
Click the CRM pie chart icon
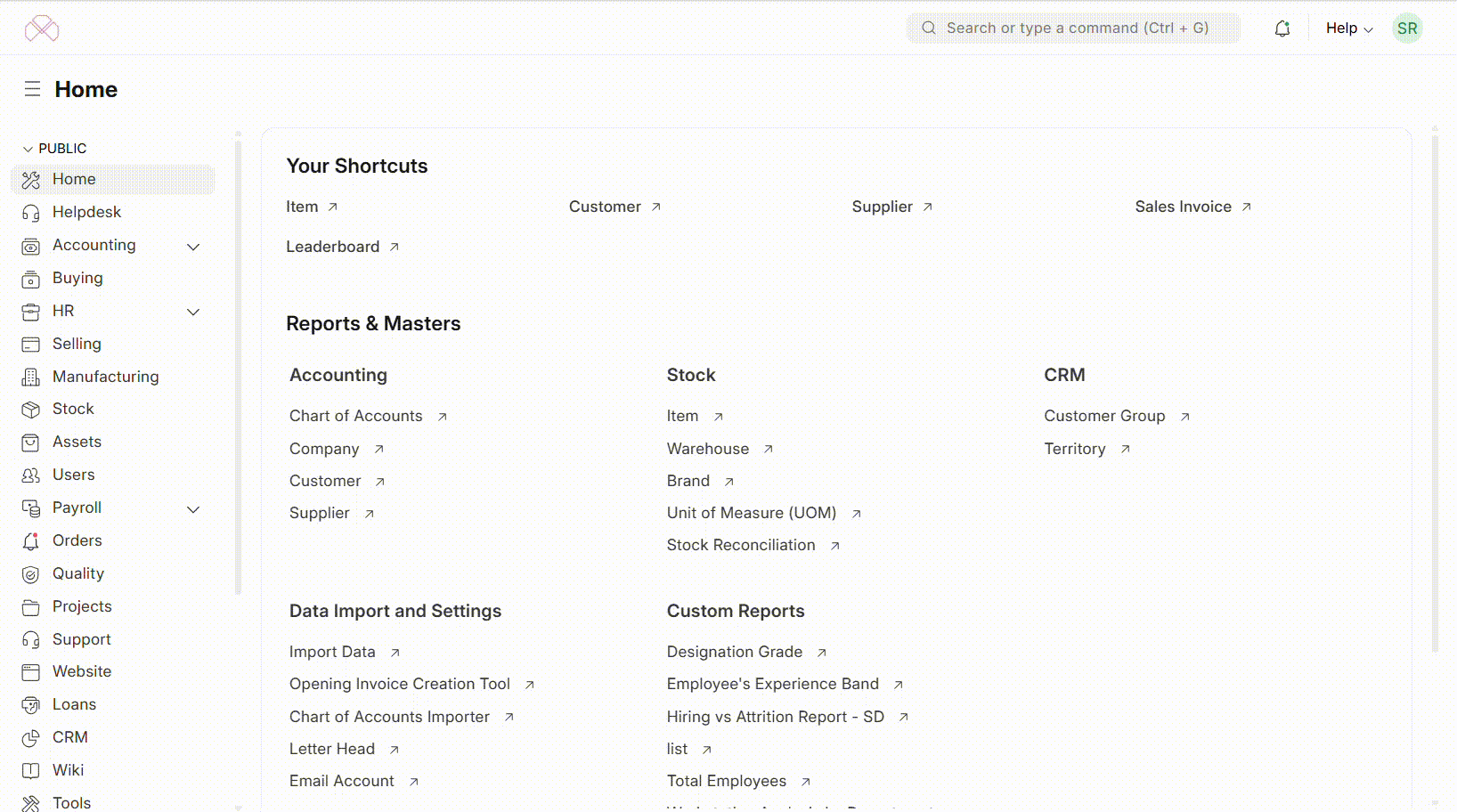[x=31, y=738]
